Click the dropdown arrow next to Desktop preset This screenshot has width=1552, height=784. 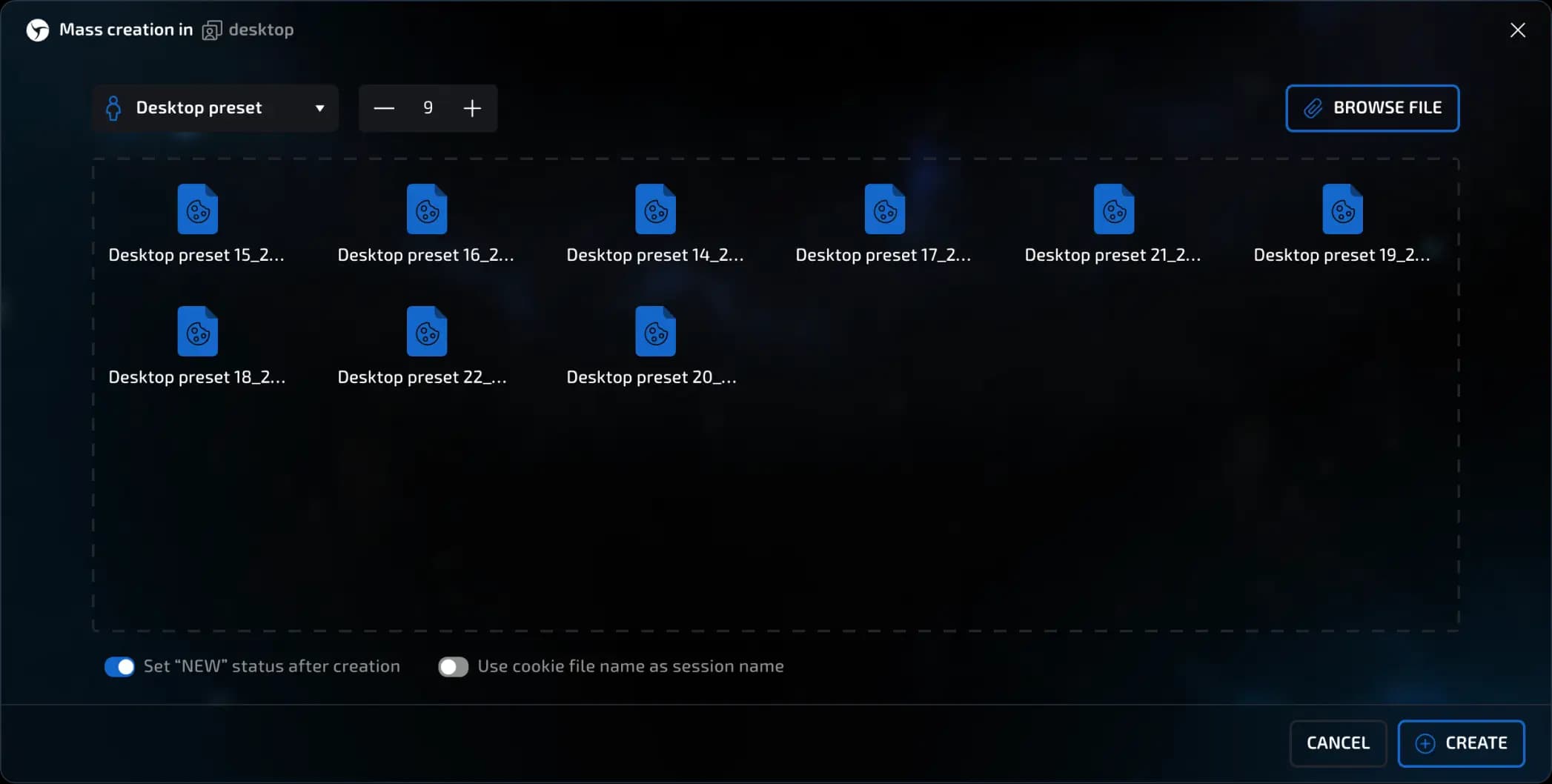pos(319,108)
